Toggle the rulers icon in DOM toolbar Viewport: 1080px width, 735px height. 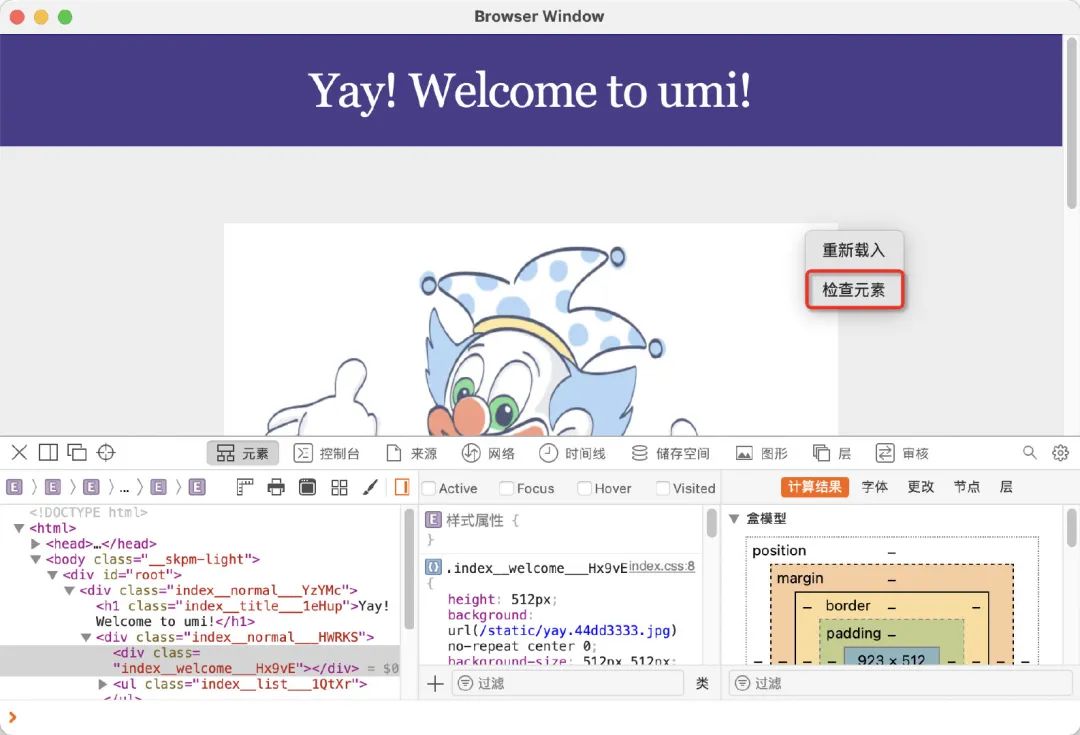[x=245, y=488]
